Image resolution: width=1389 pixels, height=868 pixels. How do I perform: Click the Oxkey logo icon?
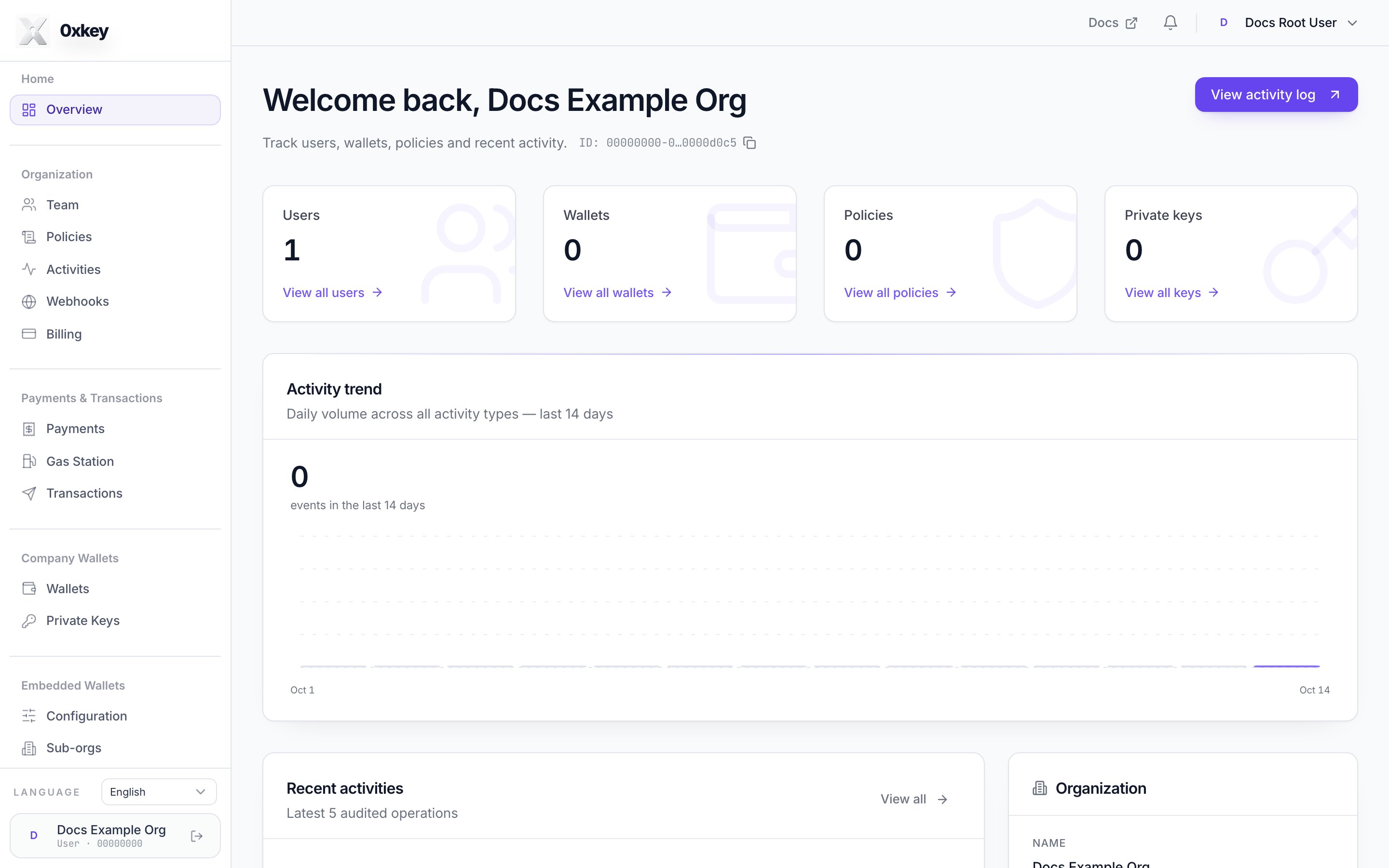(33, 30)
